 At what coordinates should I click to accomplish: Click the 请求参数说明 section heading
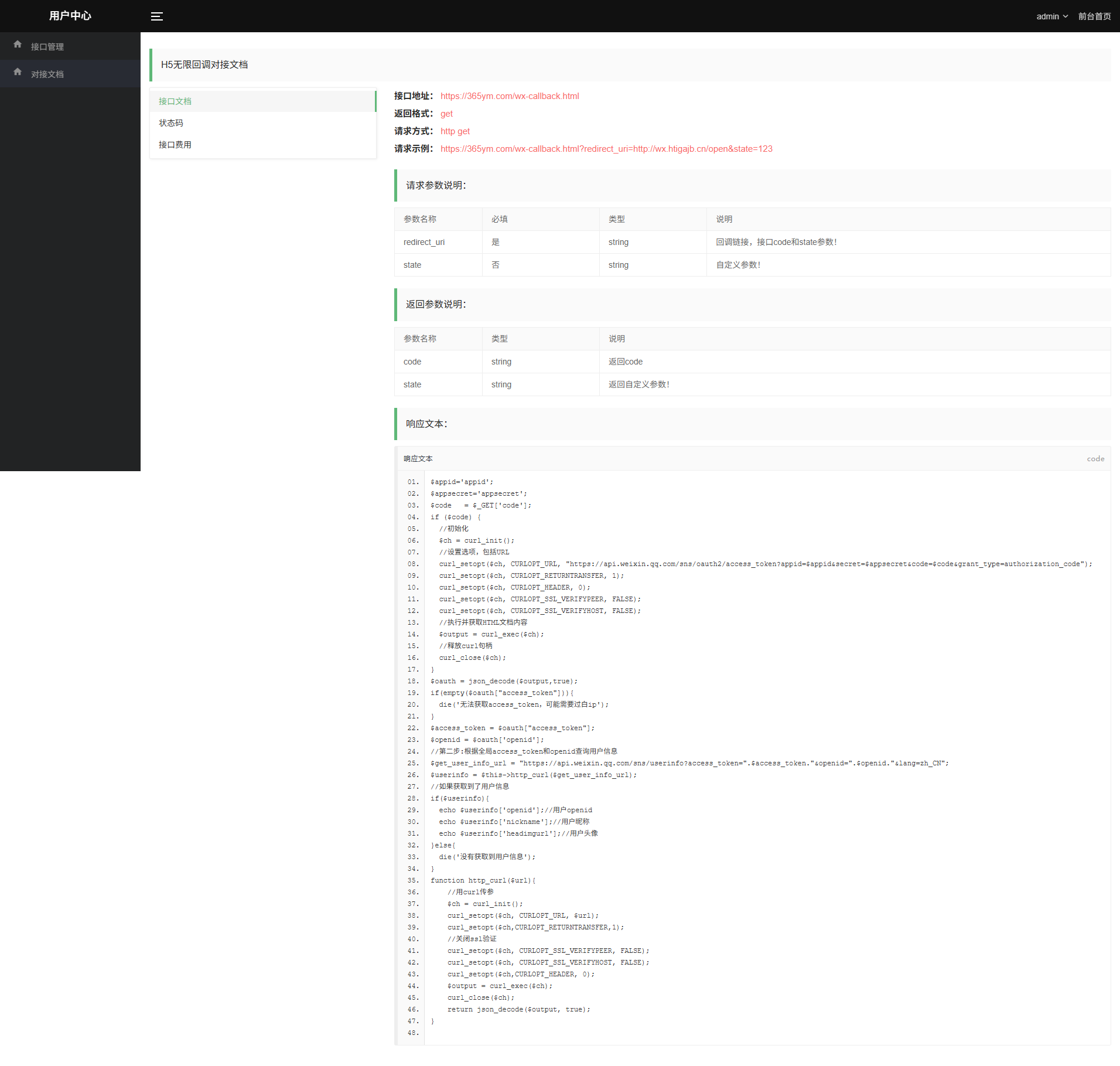[436, 185]
